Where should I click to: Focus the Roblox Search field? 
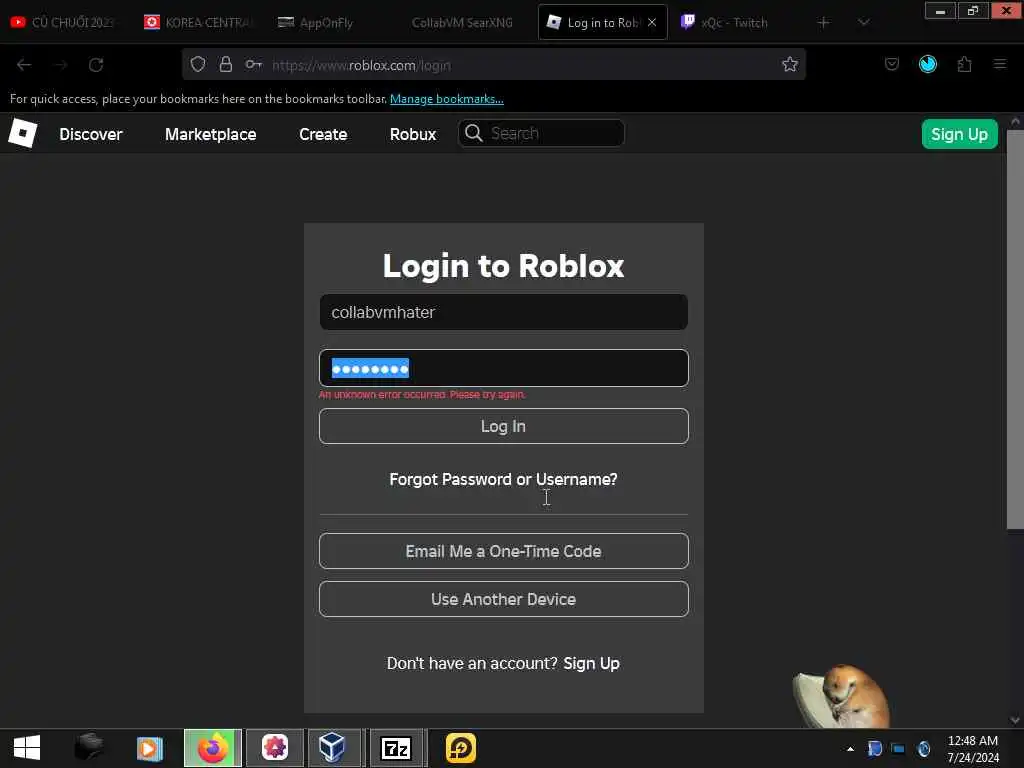pyautogui.click(x=541, y=133)
